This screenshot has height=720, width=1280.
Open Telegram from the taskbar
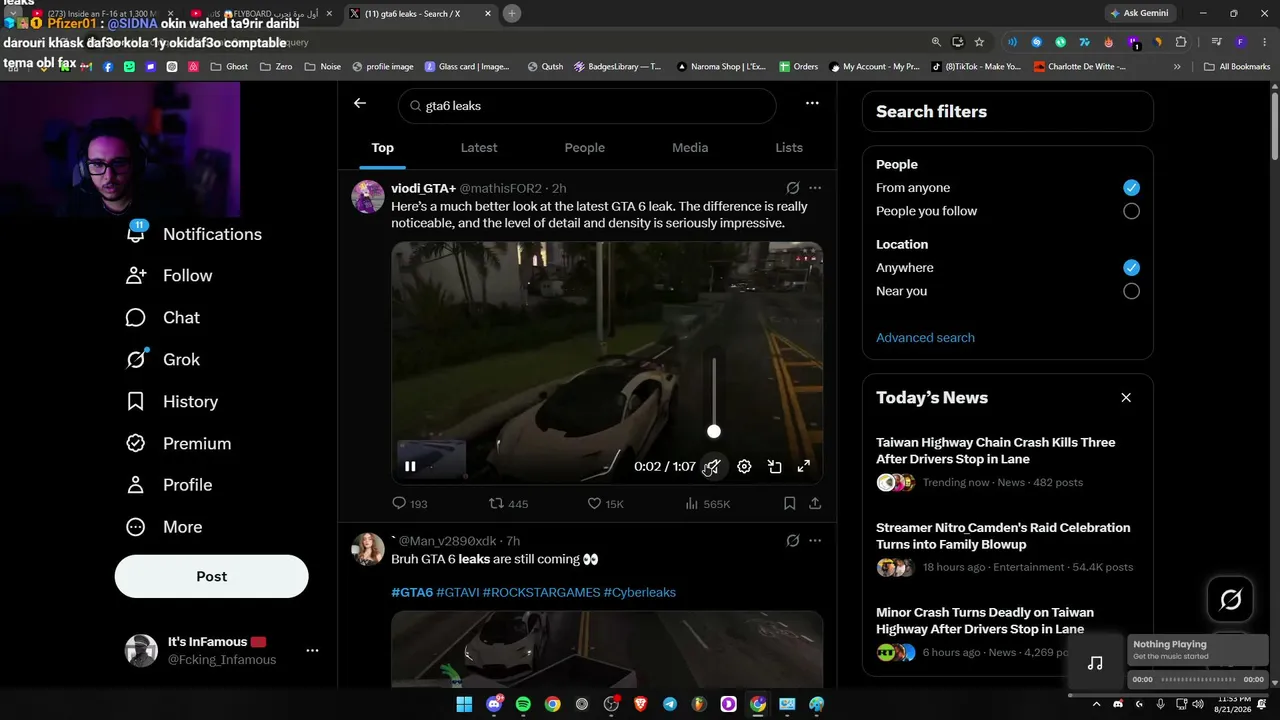[x=670, y=704]
